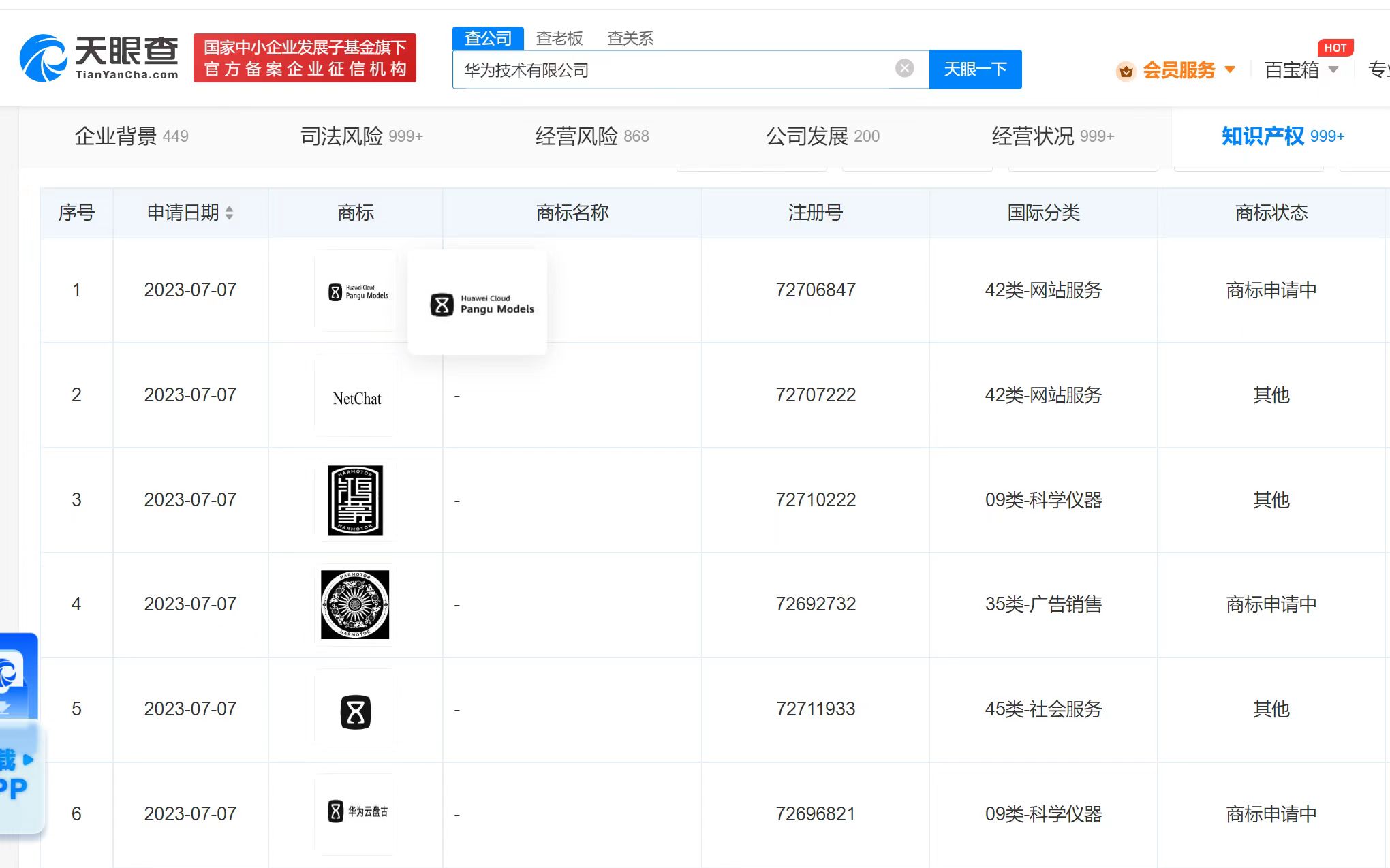Click the TianYanCha logo
This screenshot has height=868, width=1390.
pos(99,58)
